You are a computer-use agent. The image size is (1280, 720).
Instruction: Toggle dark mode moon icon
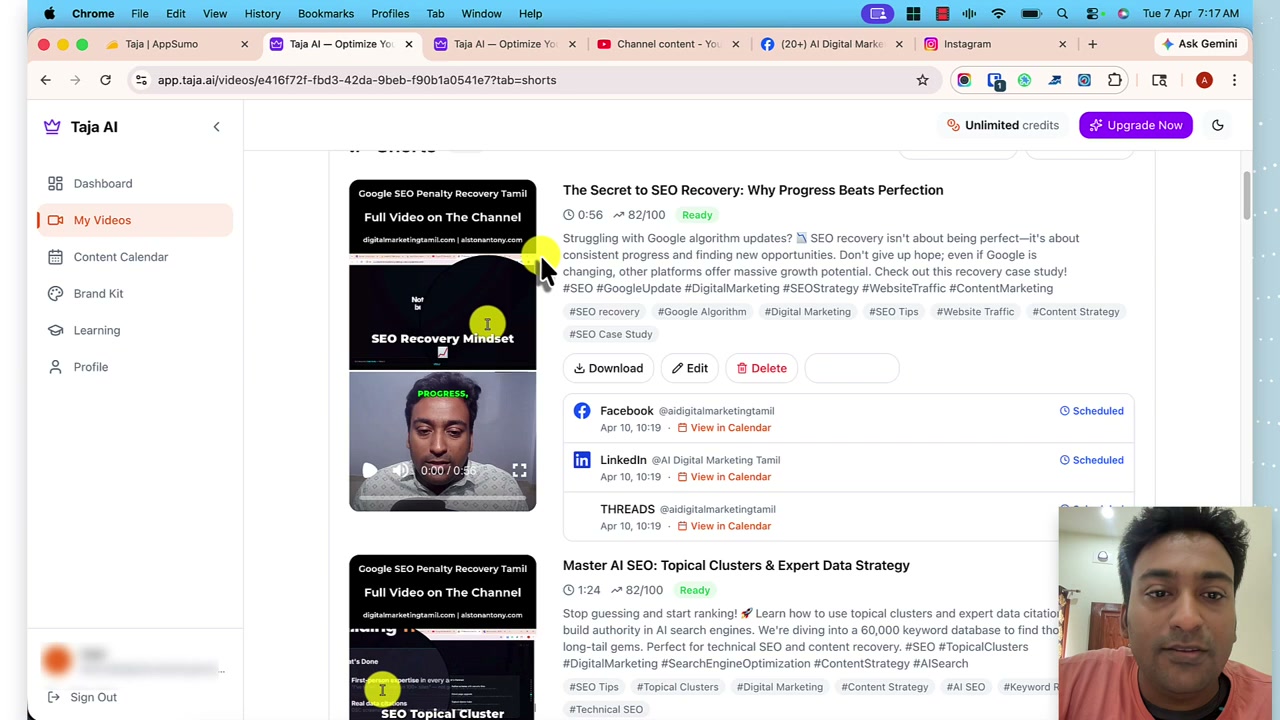1217,125
